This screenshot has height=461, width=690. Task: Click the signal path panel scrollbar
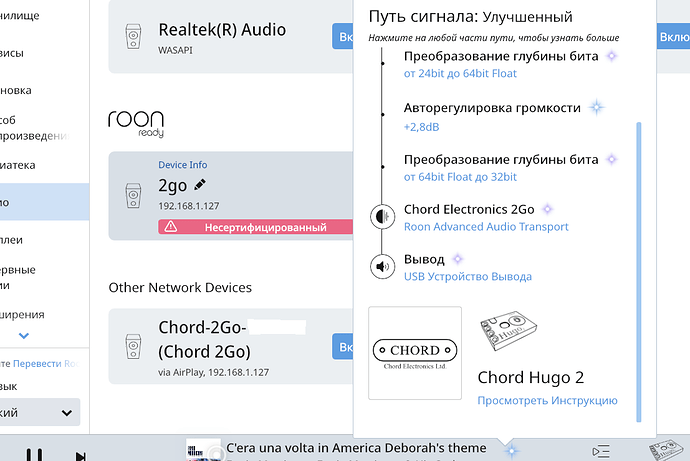pyautogui.click(x=639, y=272)
